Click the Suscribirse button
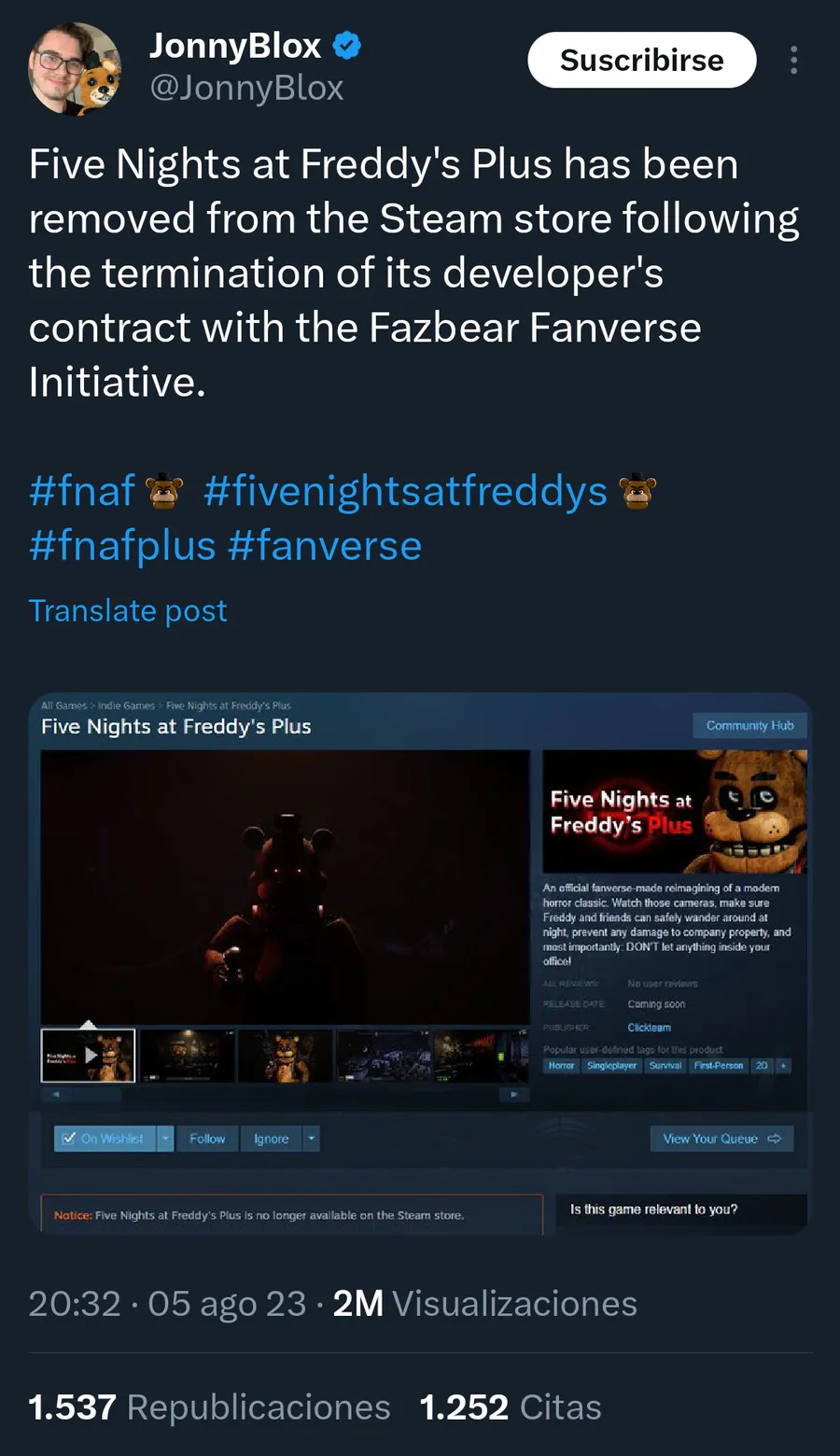The width and height of the screenshot is (840, 1456). click(x=642, y=60)
